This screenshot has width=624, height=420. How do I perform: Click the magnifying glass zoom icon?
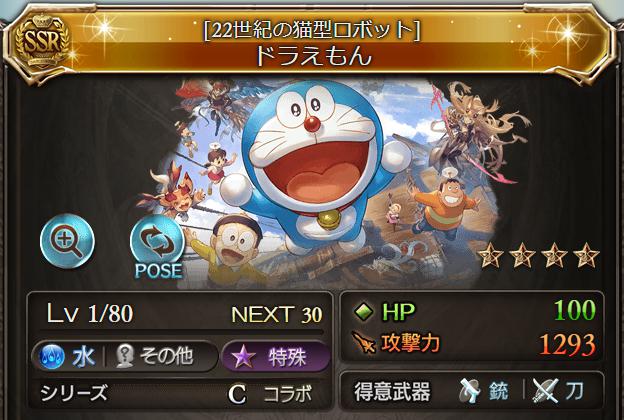67,240
